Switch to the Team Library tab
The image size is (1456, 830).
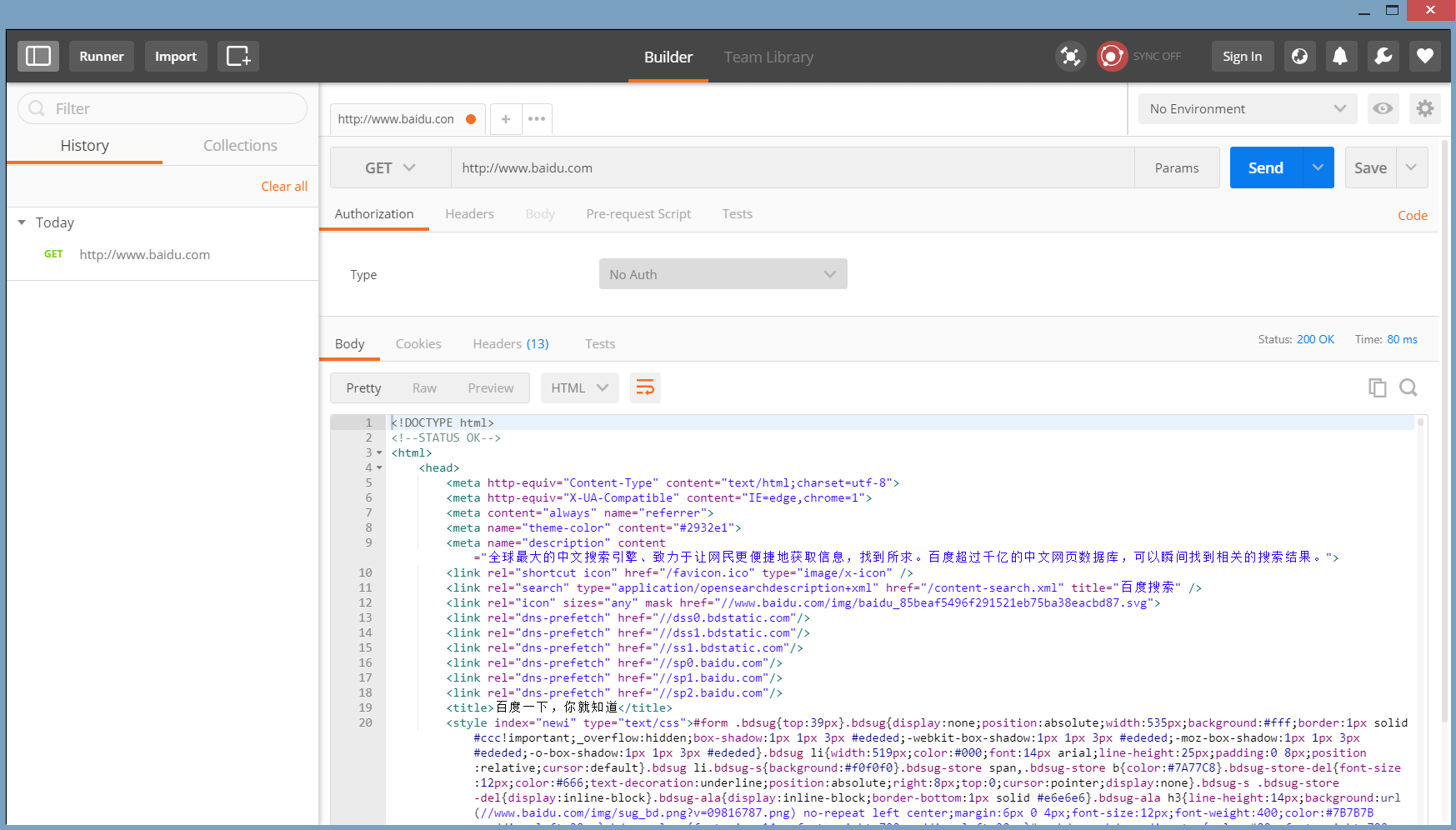[x=768, y=57]
